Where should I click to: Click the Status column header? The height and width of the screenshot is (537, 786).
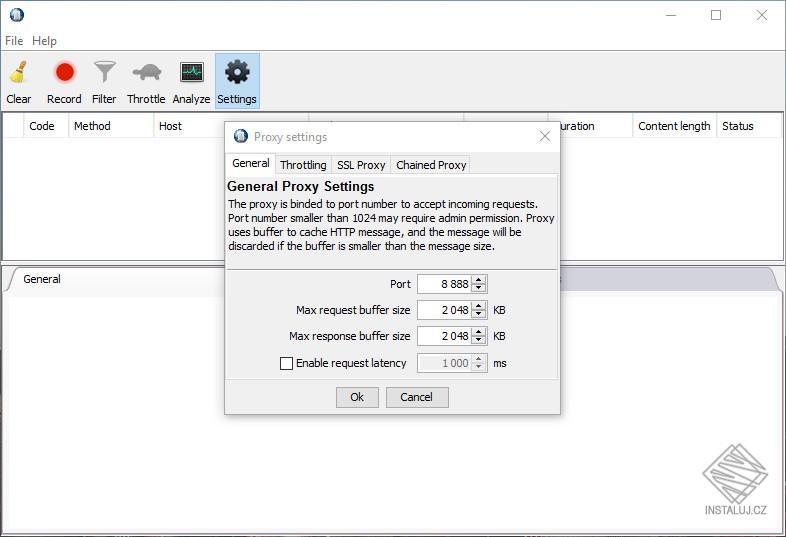click(x=749, y=126)
